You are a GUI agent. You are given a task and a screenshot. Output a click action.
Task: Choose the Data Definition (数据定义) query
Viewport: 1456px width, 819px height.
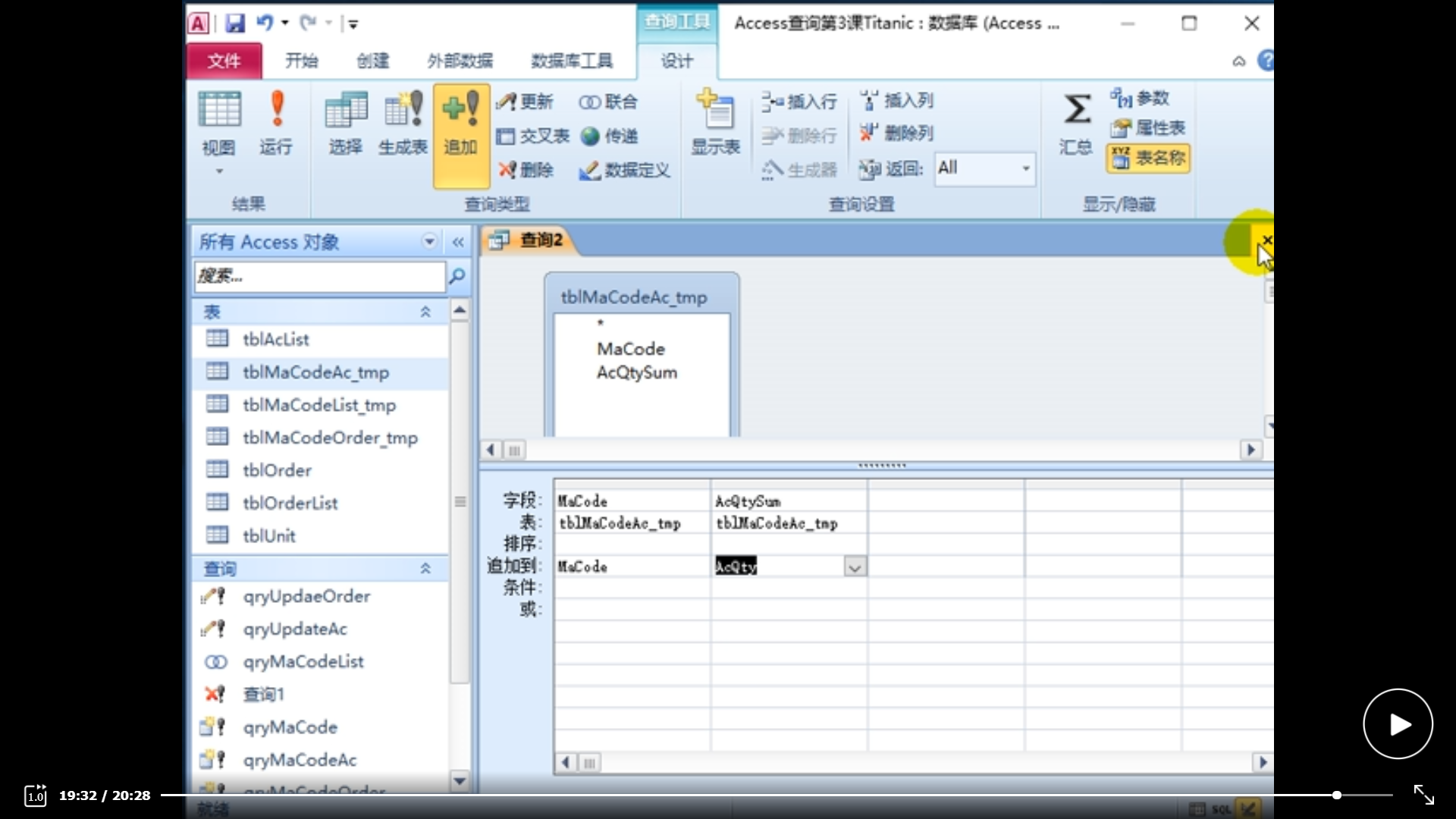click(624, 170)
